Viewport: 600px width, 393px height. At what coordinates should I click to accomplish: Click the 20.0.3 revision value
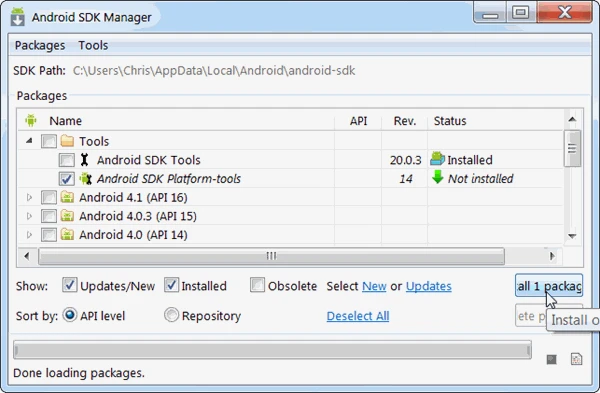[x=405, y=160]
